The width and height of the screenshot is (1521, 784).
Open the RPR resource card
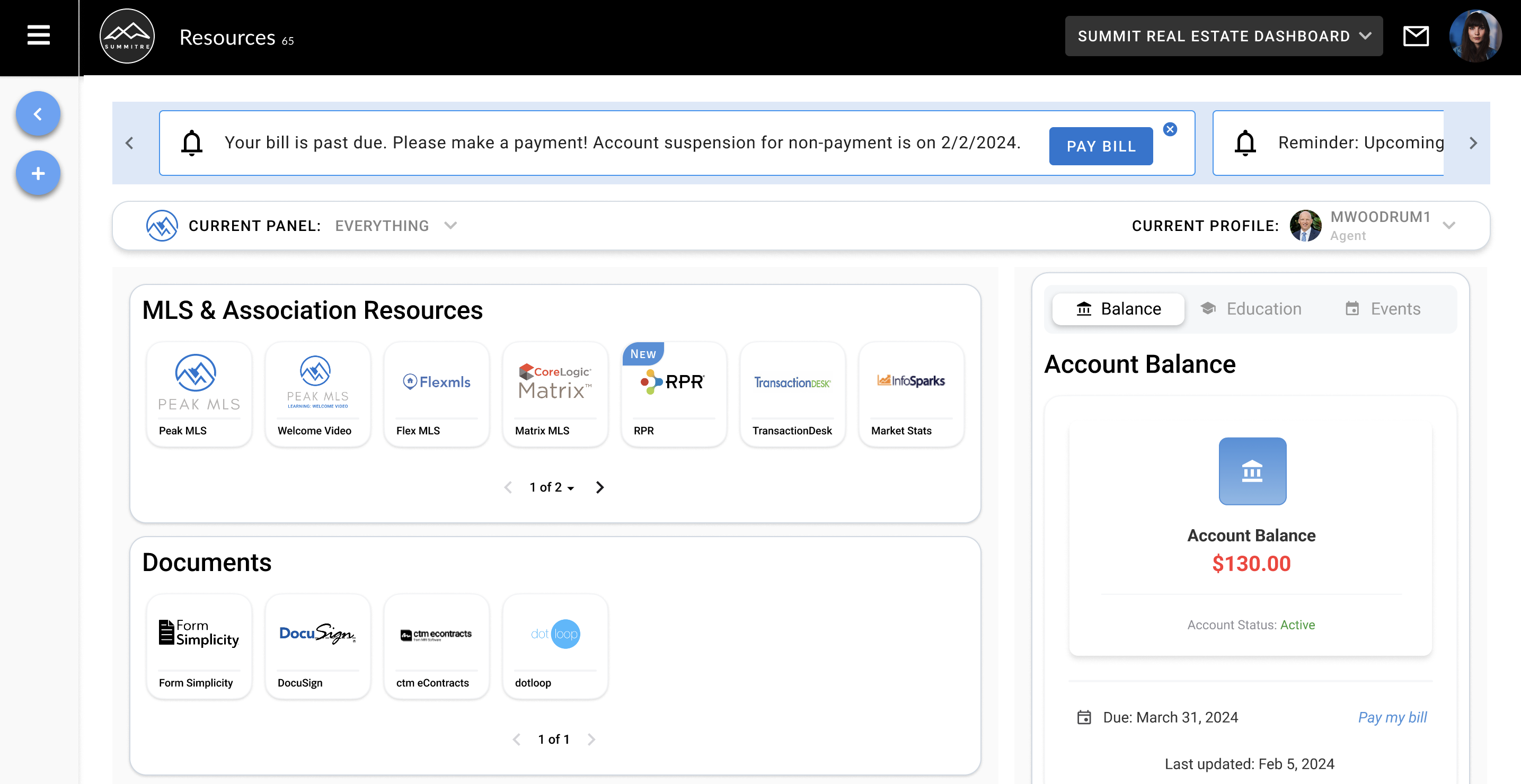click(674, 394)
